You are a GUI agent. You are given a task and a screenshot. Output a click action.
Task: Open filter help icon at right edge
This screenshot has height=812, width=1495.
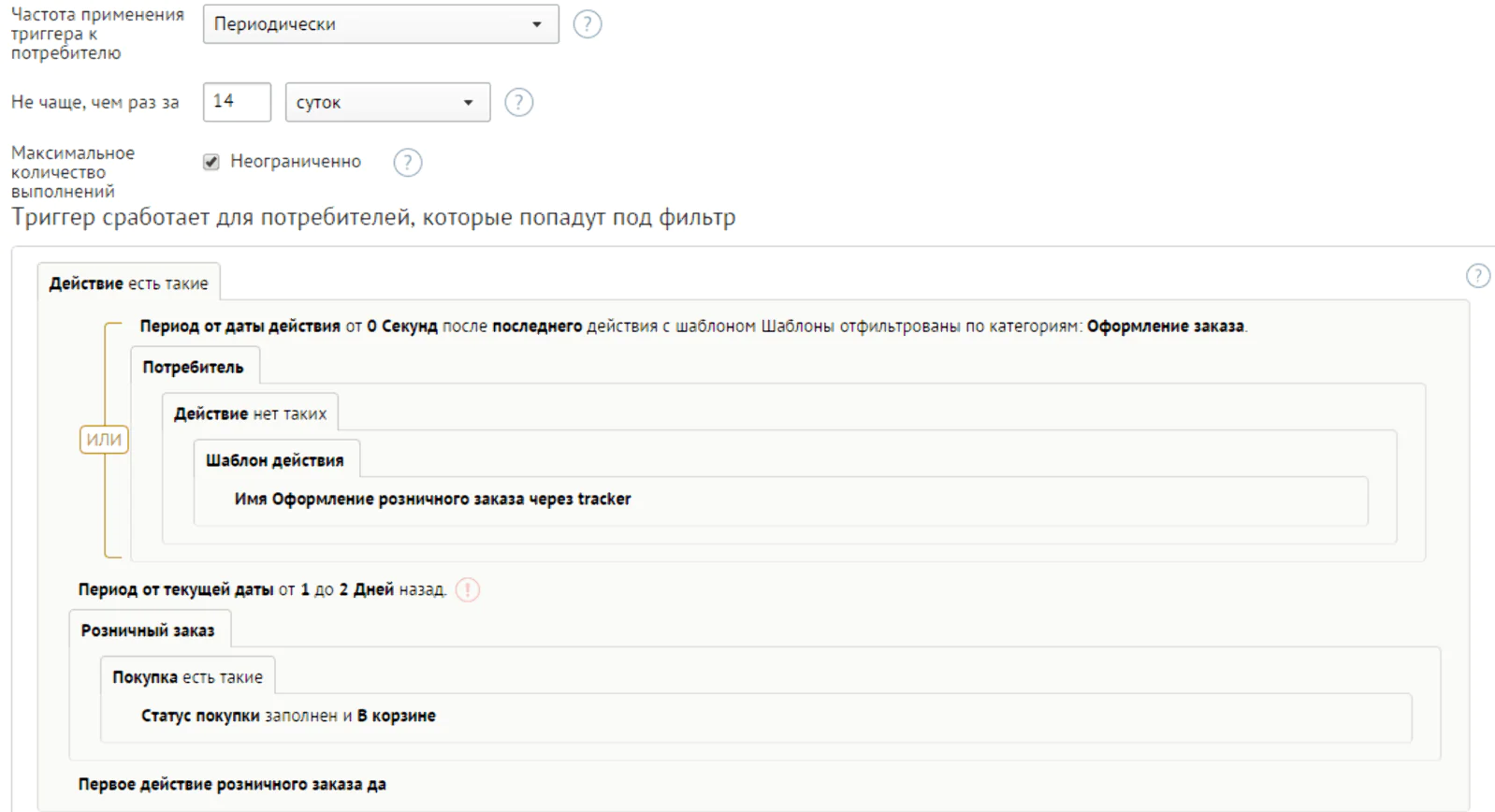(x=1477, y=276)
